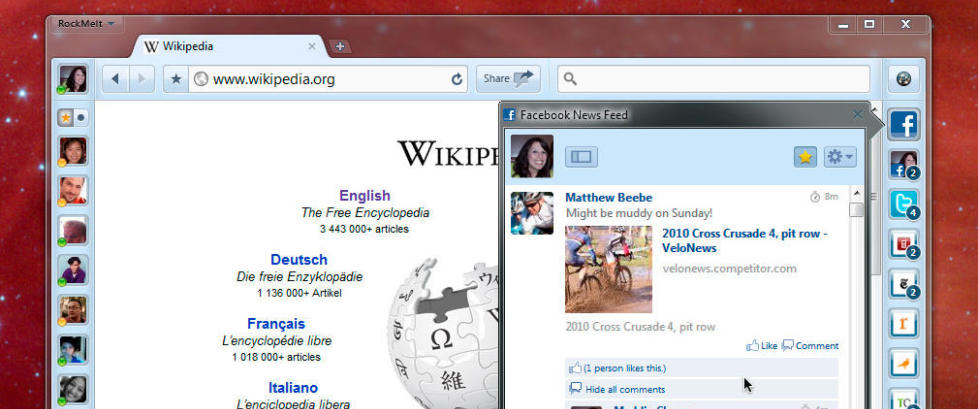
Task: Open the Facebook profile feed with photo
Action: 903,165
